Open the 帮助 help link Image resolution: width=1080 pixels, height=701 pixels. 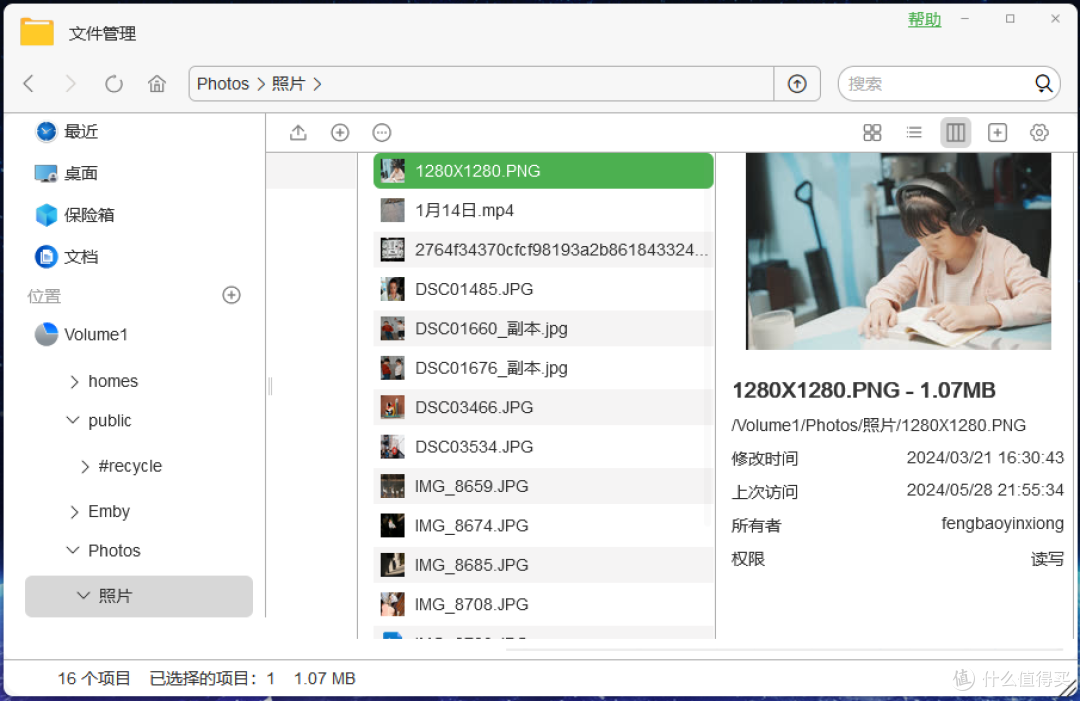click(924, 20)
